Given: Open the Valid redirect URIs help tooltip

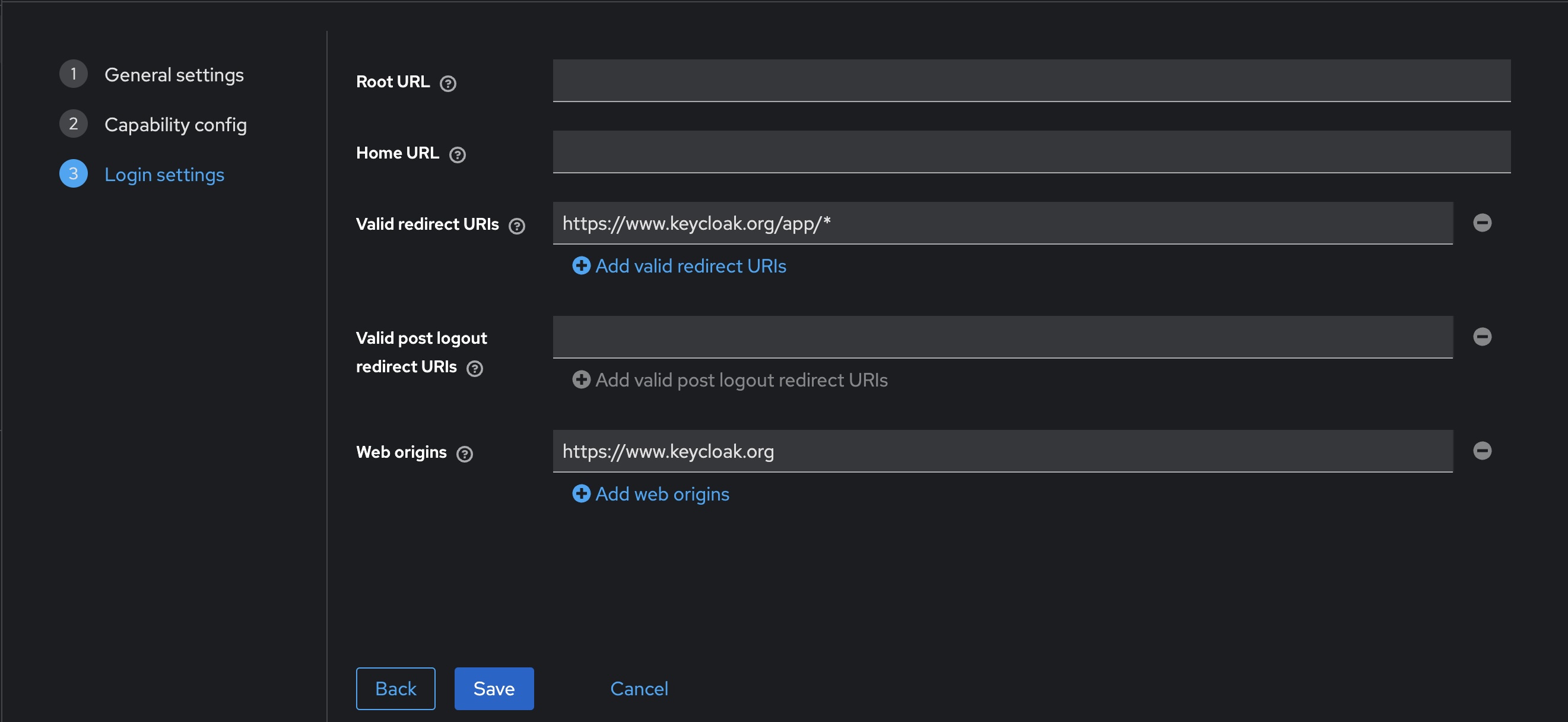Looking at the screenshot, I should click(x=517, y=226).
